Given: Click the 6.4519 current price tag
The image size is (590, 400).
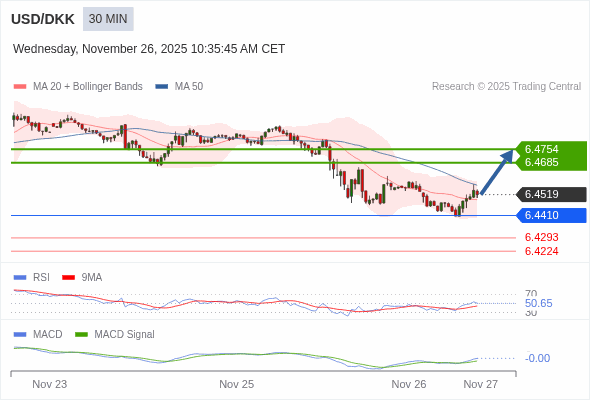Looking at the screenshot, I should pyautogui.click(x=551, y=195).
